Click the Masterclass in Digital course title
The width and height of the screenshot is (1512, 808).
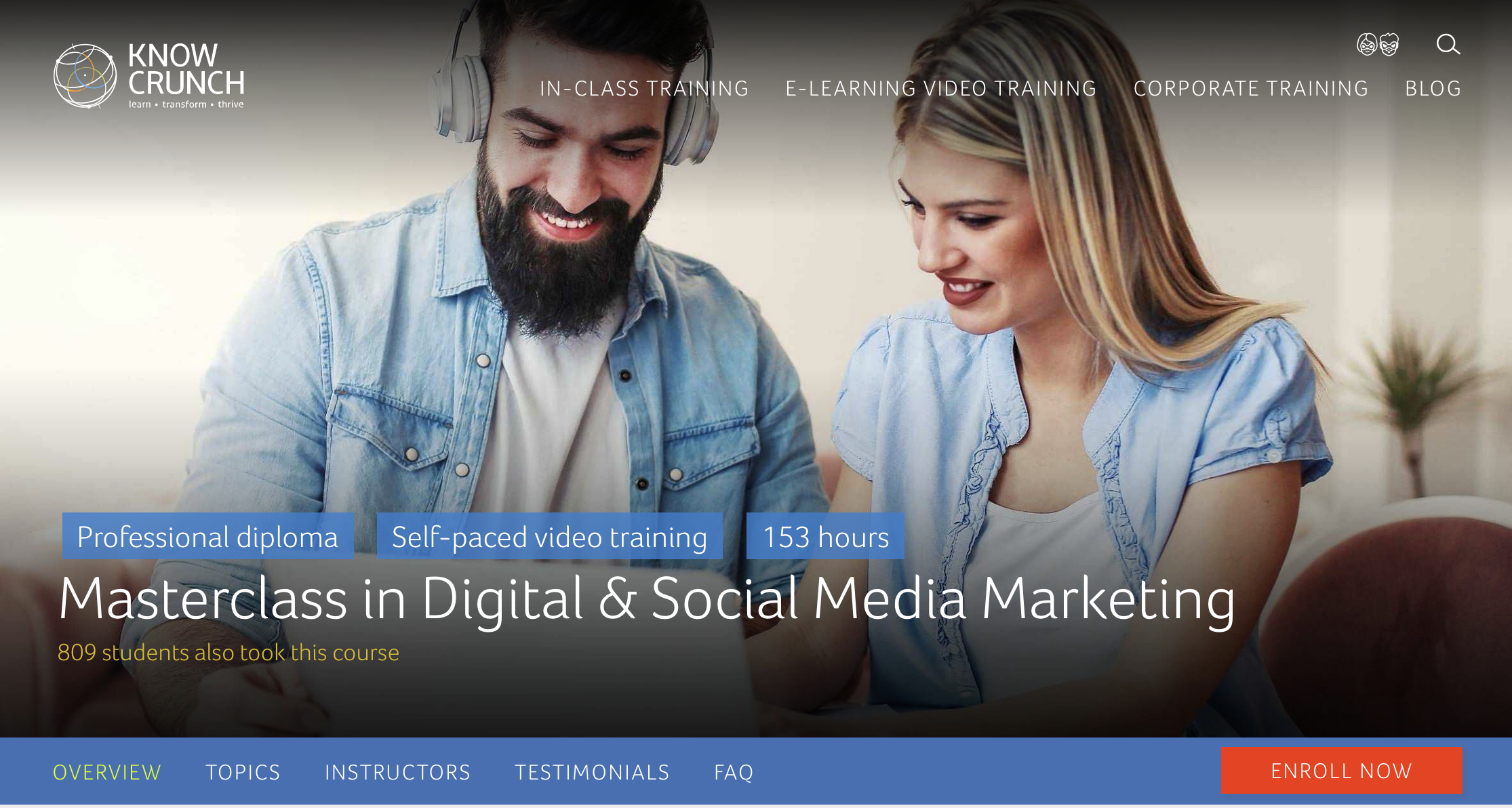647,599
